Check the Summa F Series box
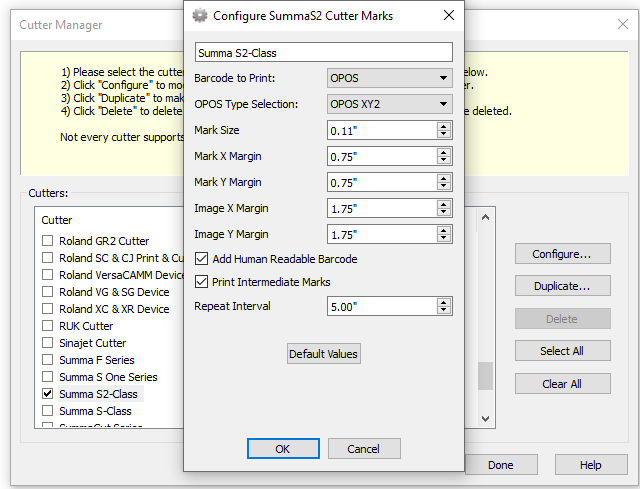Viewport: 640px width, 489px height. (x=48, y=360)
